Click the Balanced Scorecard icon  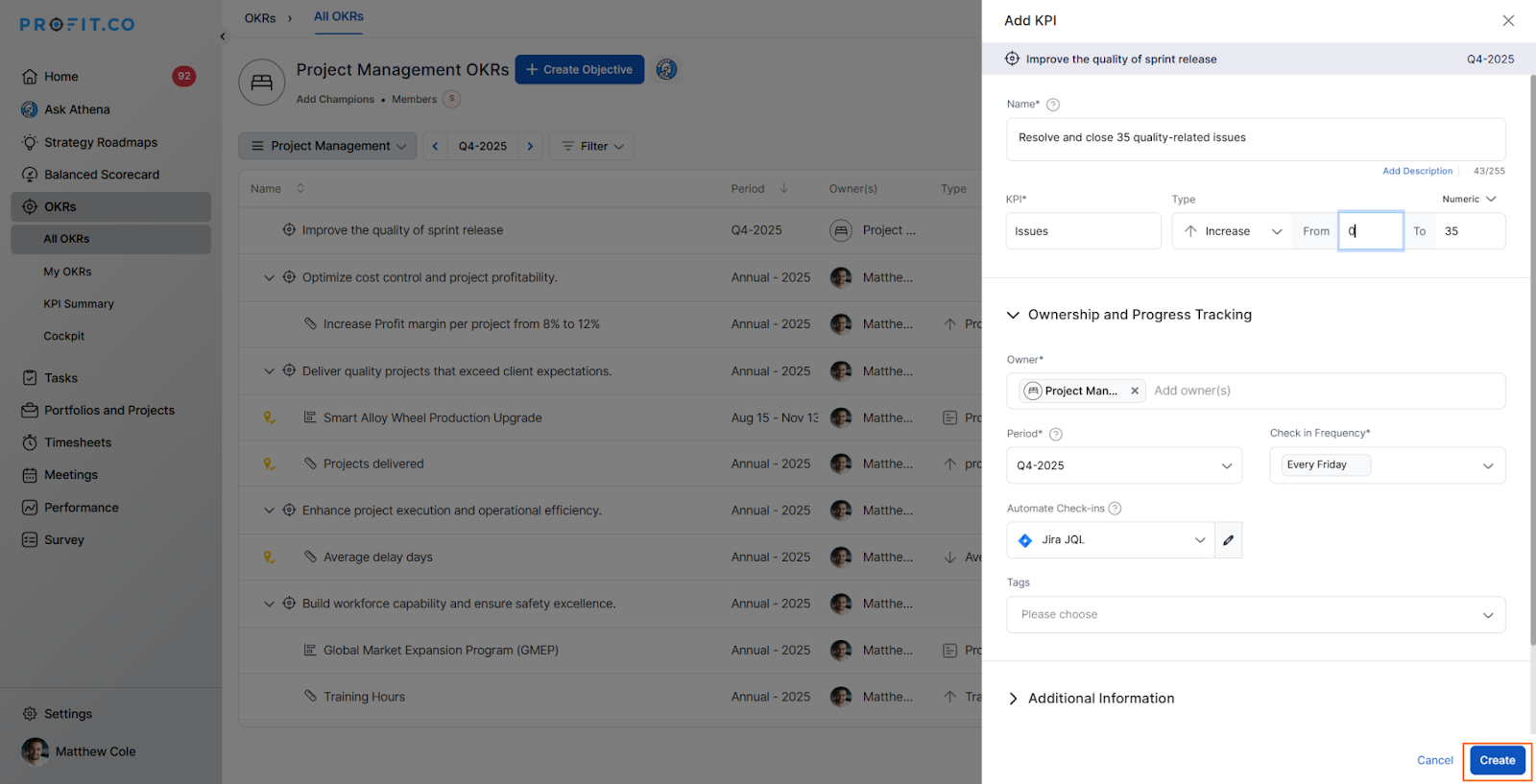coord(30,175)
